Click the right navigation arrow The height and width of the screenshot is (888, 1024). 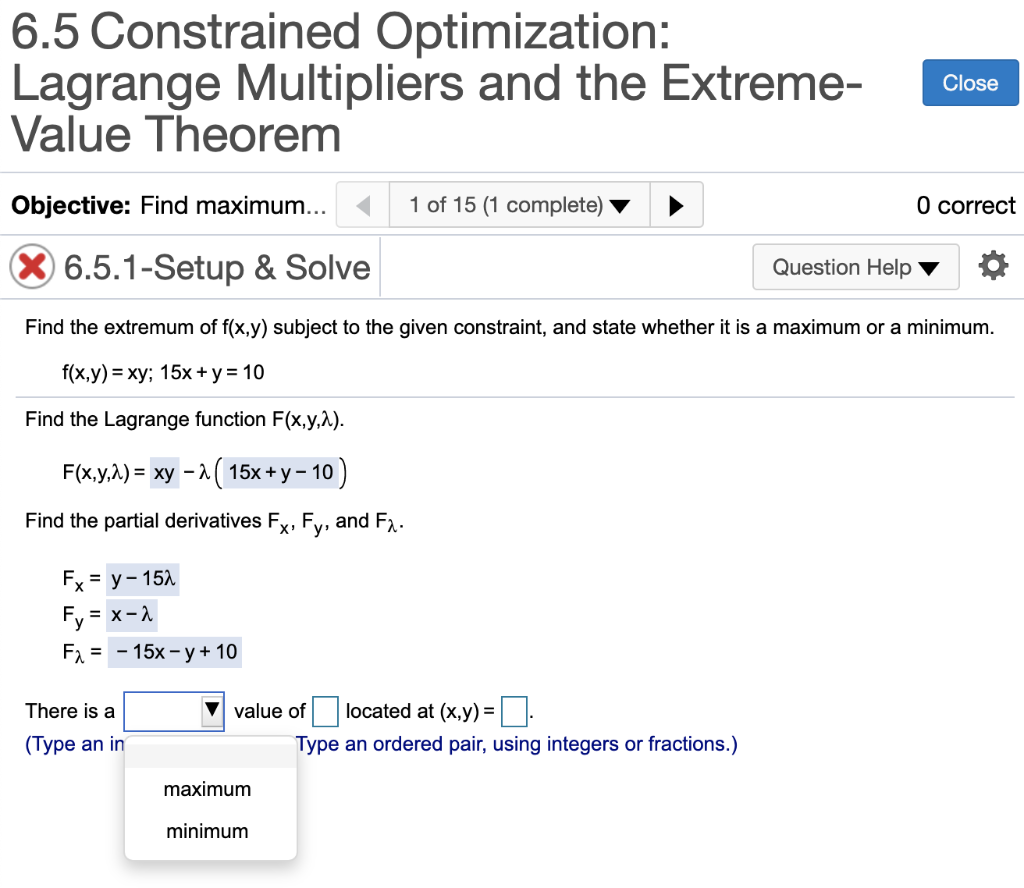click(676, 204)
